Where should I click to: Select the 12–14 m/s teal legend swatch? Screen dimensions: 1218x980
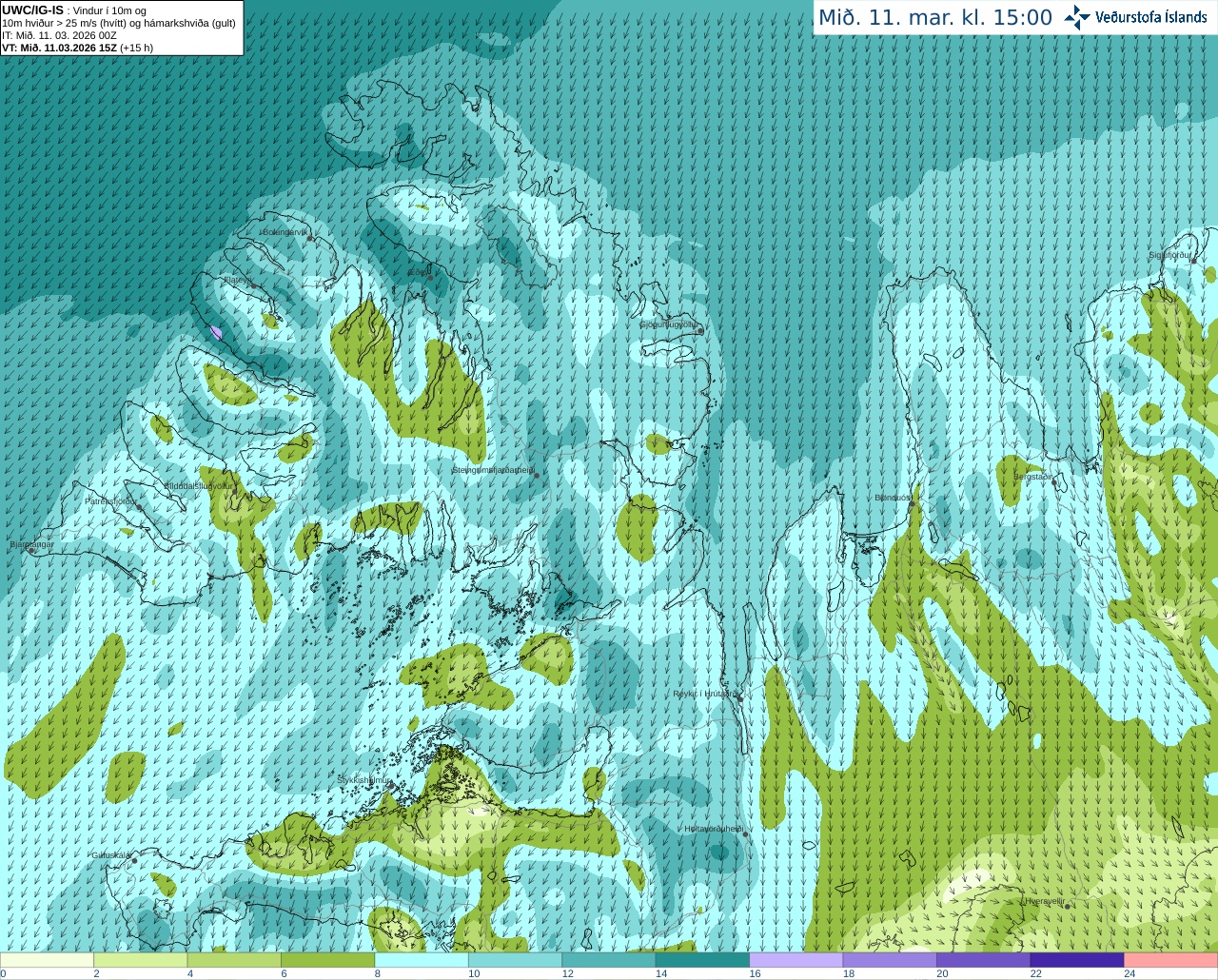point(609,960)
